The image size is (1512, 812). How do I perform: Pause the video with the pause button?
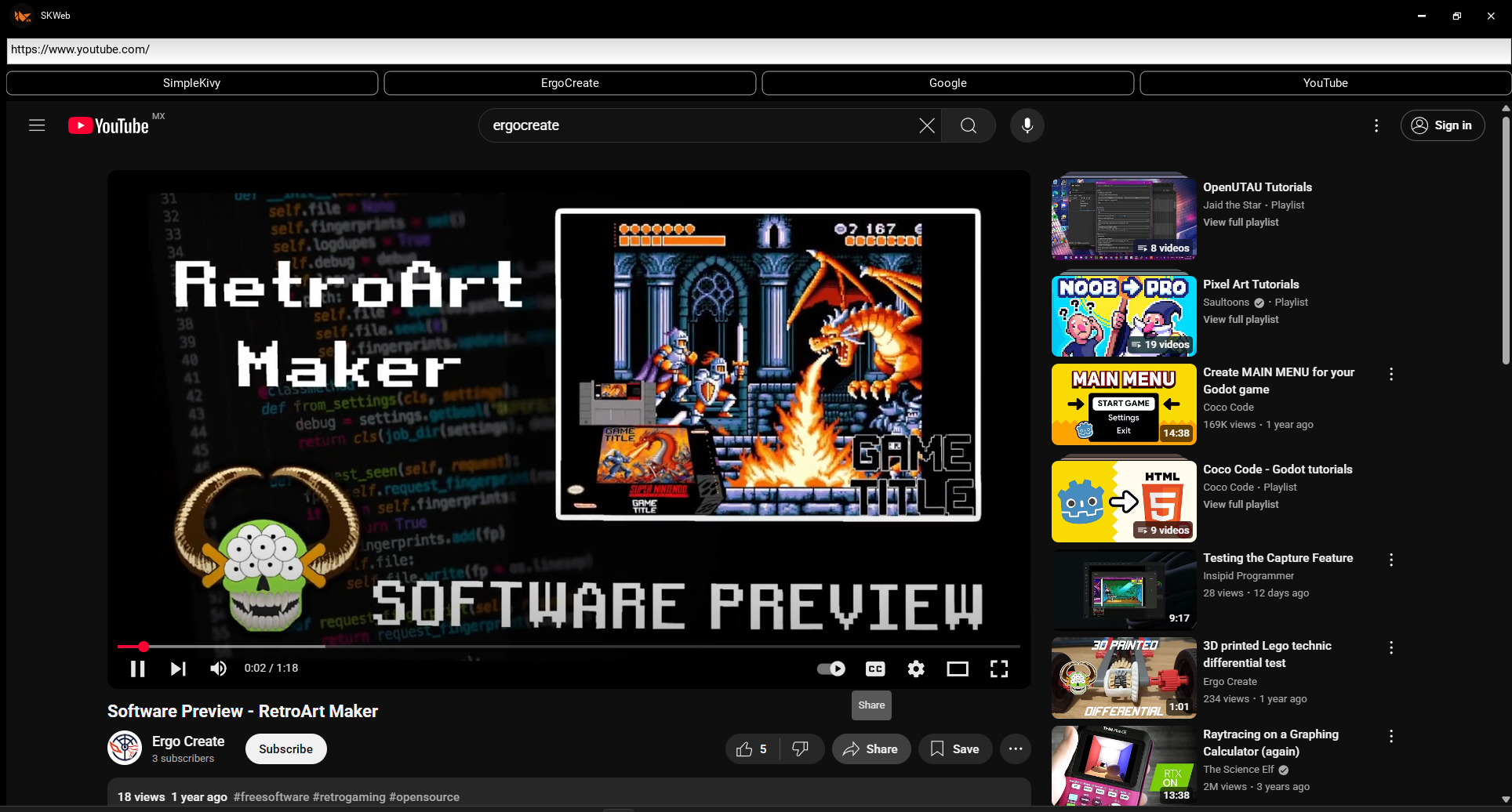pos(137,669)
